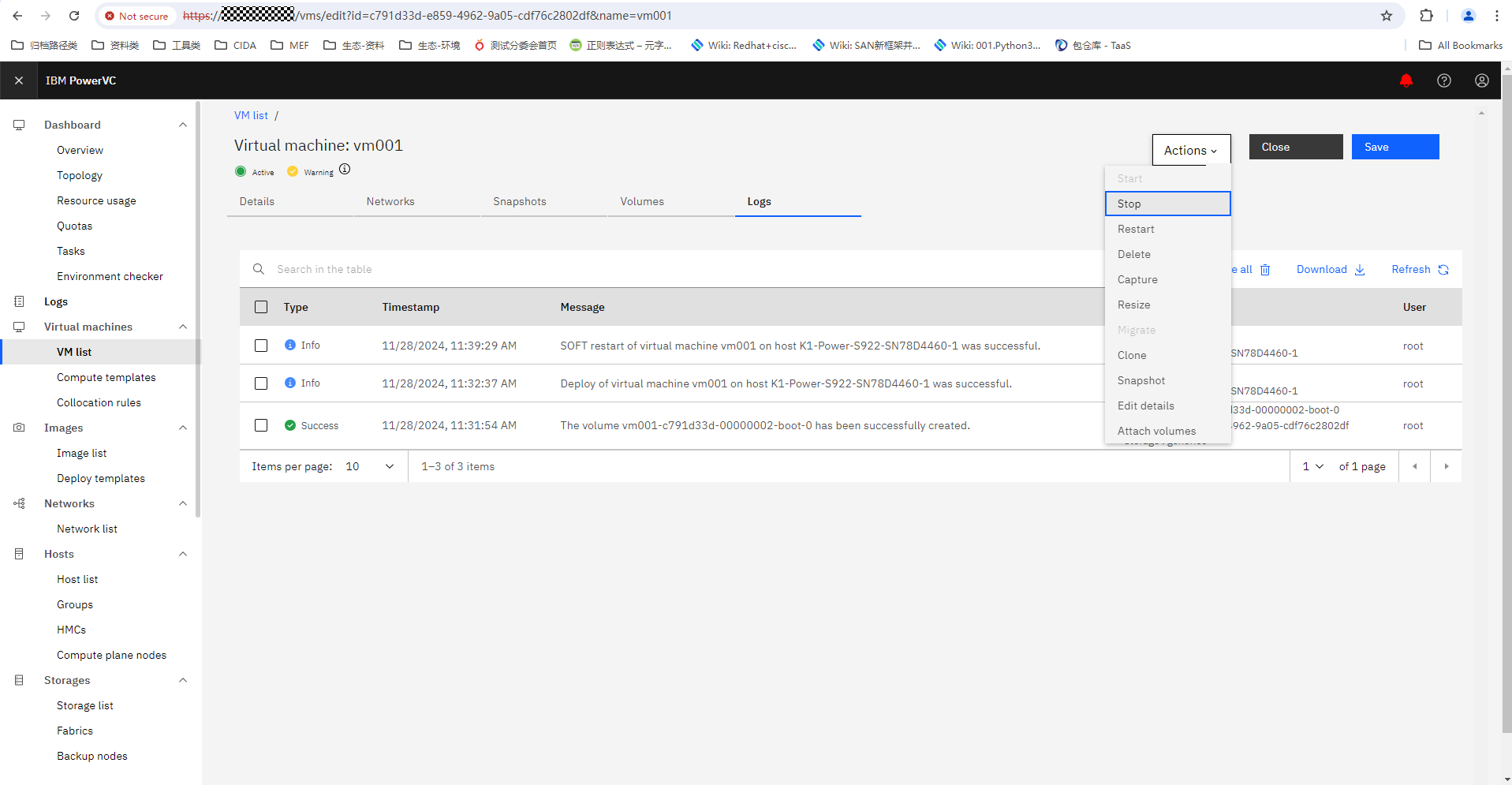This screenshot has width=1512, height=785.
Task: Choose Restart from Actions menu
Action: pyautogui.click(x=1167, y=229)
